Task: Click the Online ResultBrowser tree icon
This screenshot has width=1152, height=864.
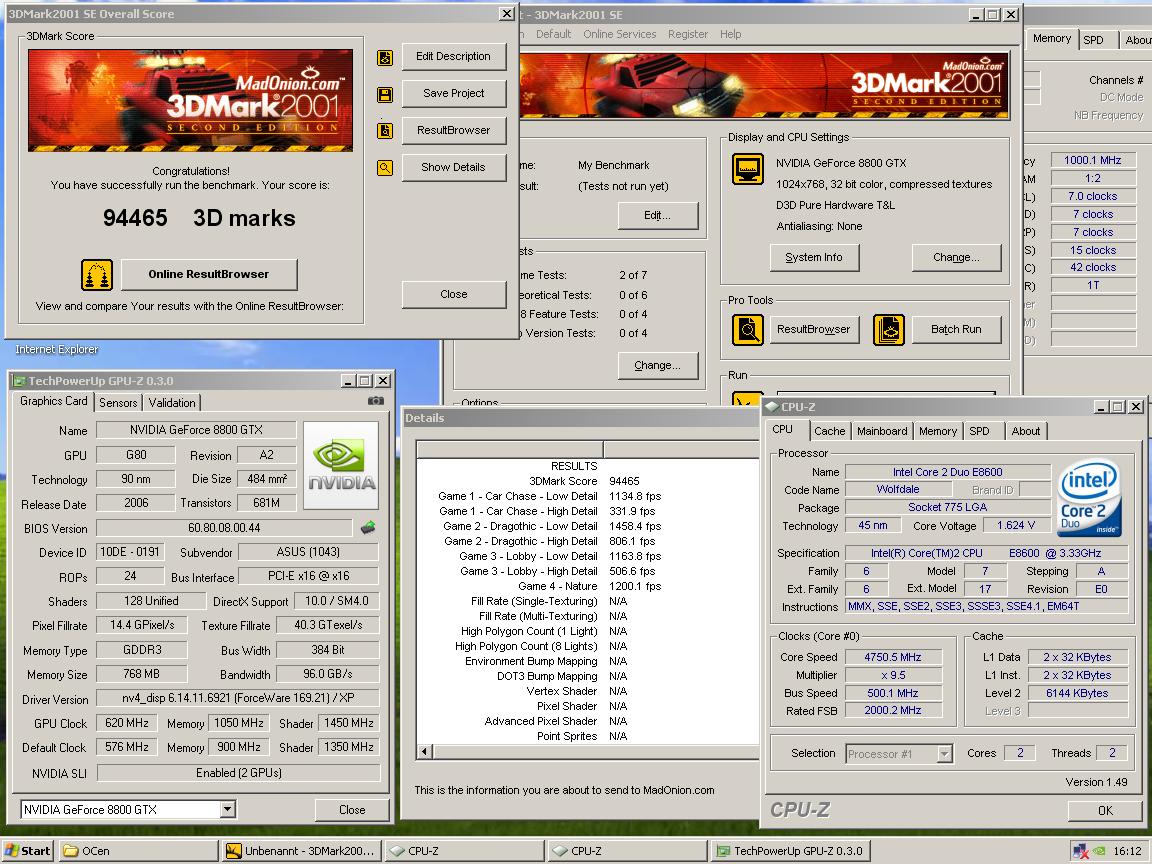Action: pos(97,275)
